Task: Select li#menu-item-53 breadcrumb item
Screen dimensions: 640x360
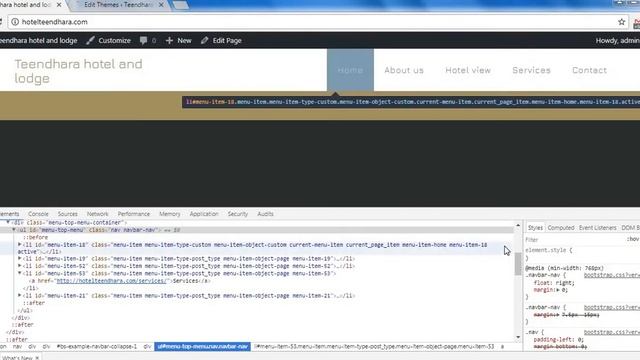Action: (374, 347)
